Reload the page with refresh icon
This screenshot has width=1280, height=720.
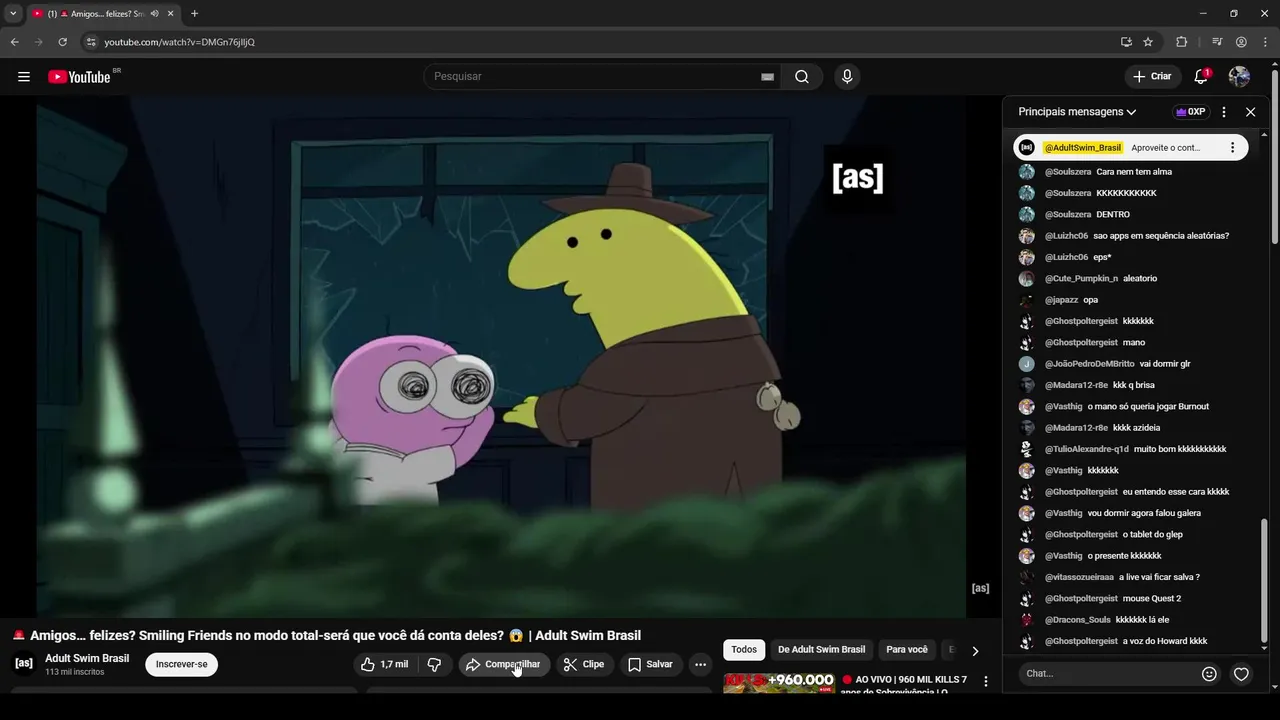(62, 42)
